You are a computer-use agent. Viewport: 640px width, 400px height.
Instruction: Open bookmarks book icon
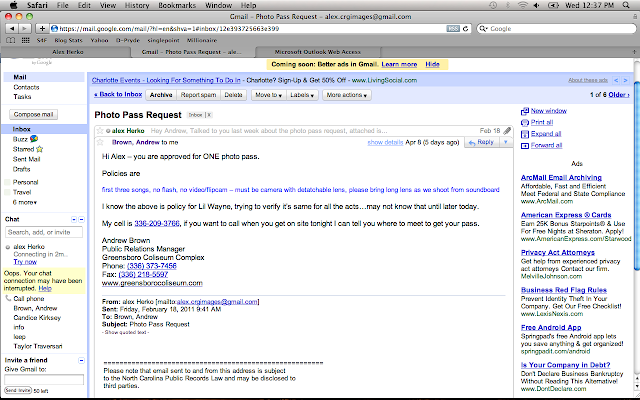click(11, 40)
